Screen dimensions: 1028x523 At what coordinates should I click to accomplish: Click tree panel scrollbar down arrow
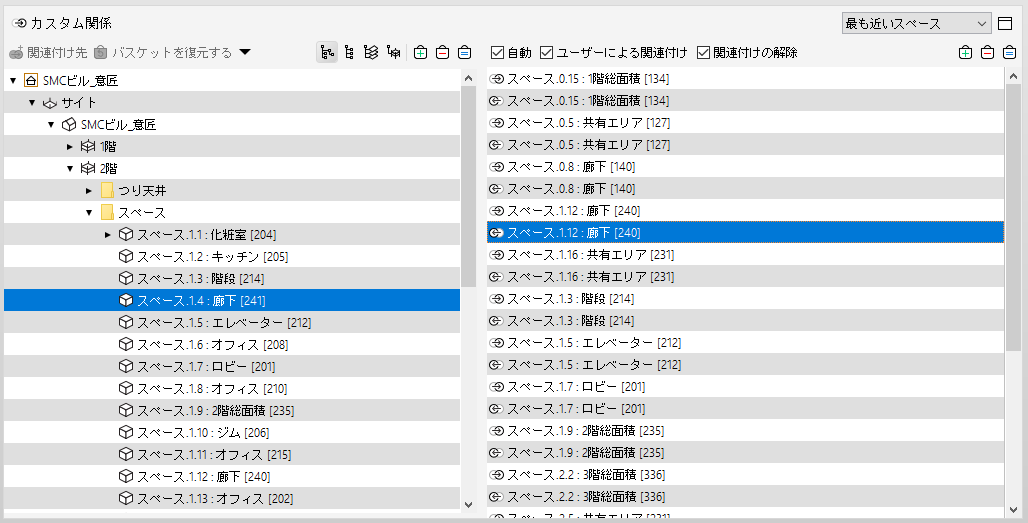pyautogui.click(x=468, y=504)
